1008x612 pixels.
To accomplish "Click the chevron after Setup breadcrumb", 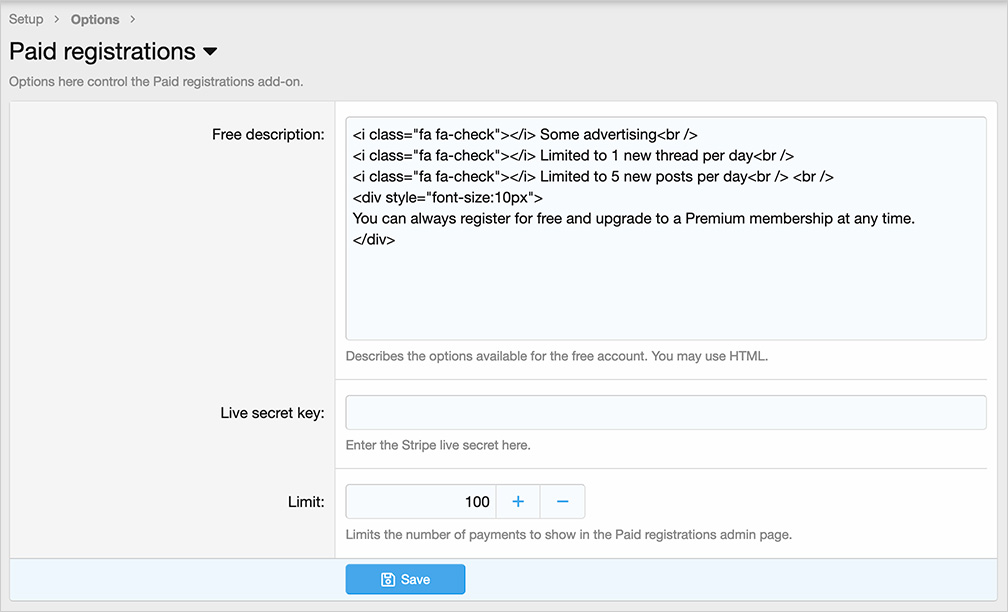I will tap(57, 19).
